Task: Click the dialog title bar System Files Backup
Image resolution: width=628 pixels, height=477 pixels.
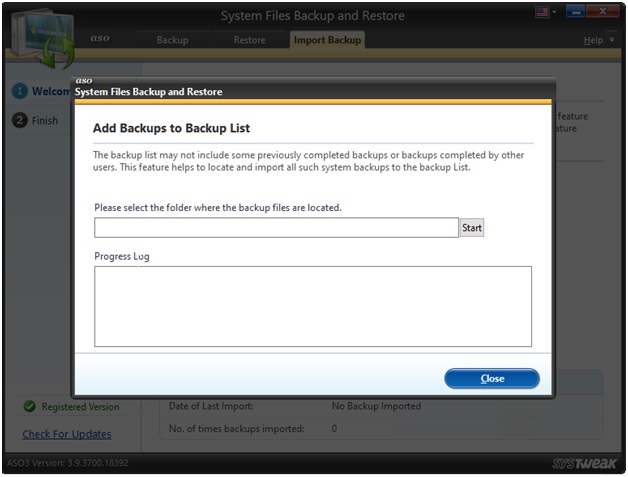Action: [x=149, y=92]
